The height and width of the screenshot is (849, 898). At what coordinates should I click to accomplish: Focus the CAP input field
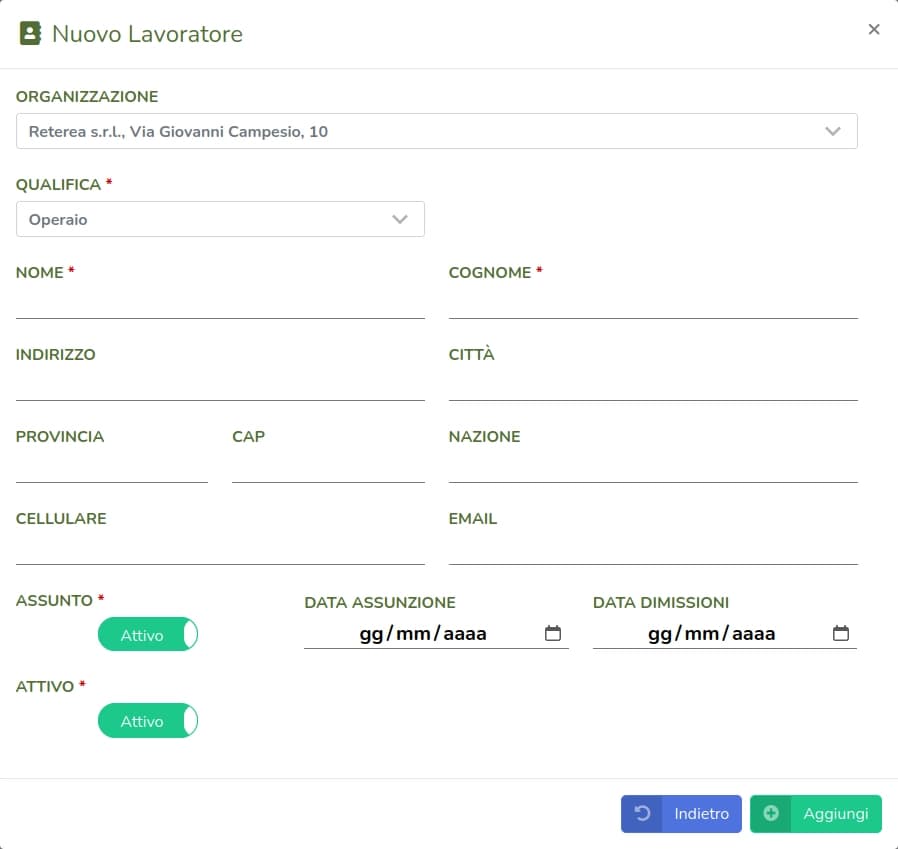point(328,466)
